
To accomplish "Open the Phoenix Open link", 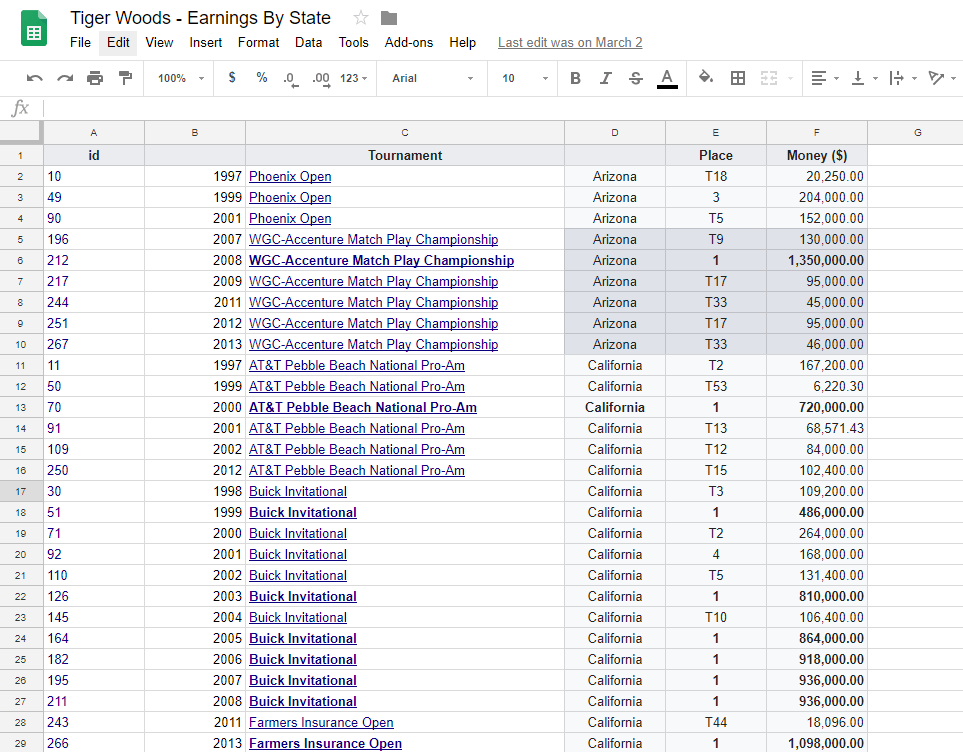I will [x=289, y=176].
